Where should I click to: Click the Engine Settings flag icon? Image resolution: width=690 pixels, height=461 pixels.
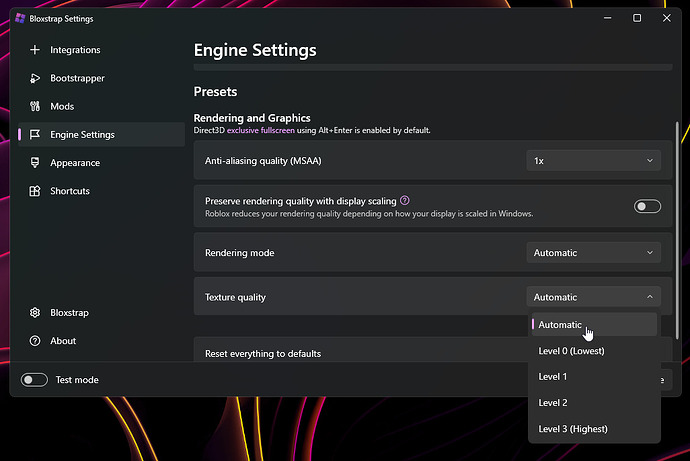tap(35, 135)
